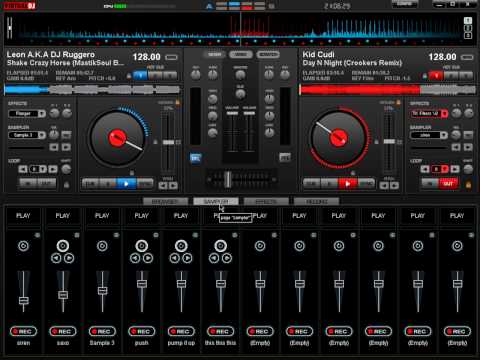Click siren slot volume fader handle
The height and width of the screenshot is (360, 480).
click(x=23, y=300)
